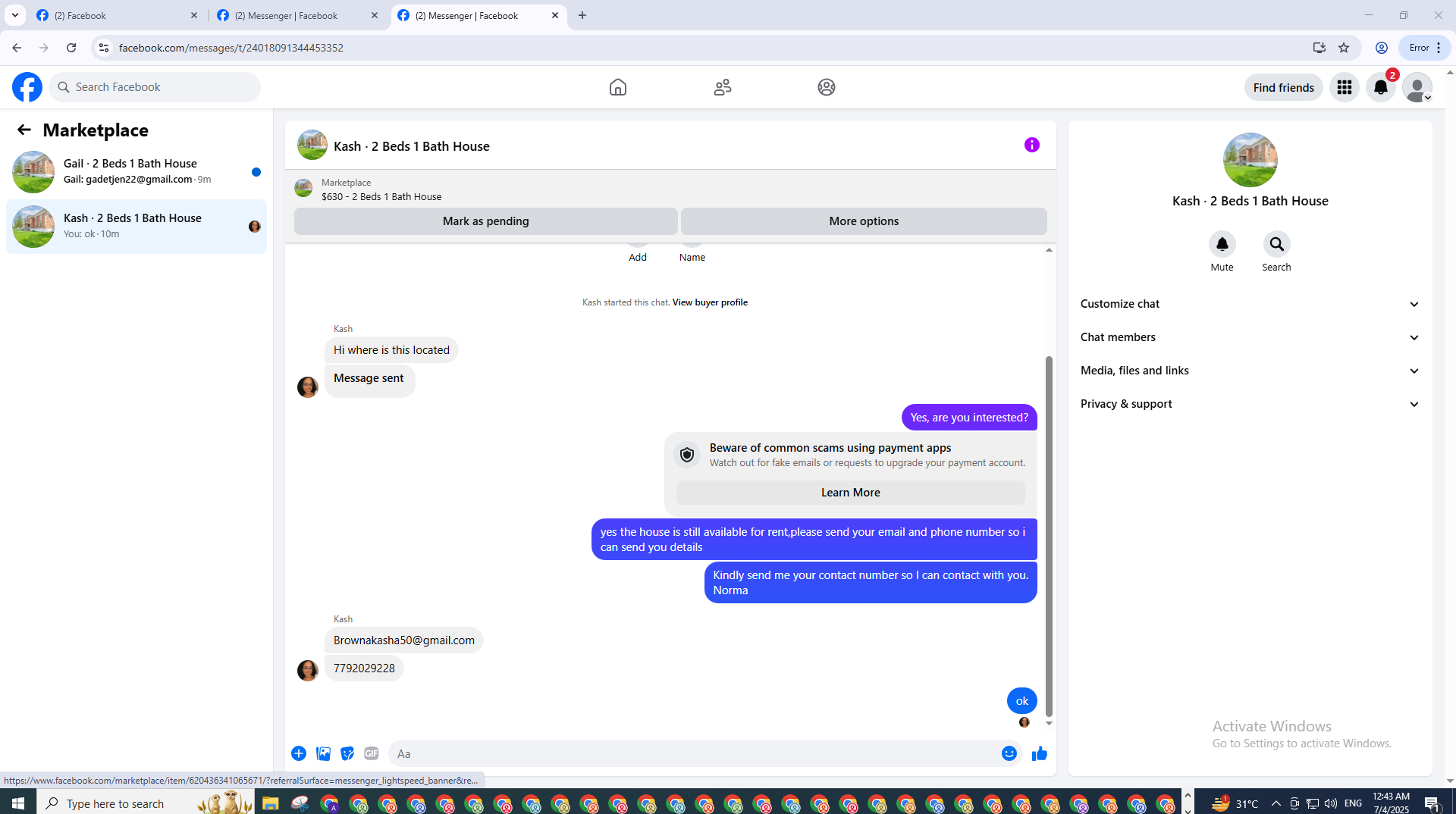Open the Chrome profile icon

coord(1382,48)
